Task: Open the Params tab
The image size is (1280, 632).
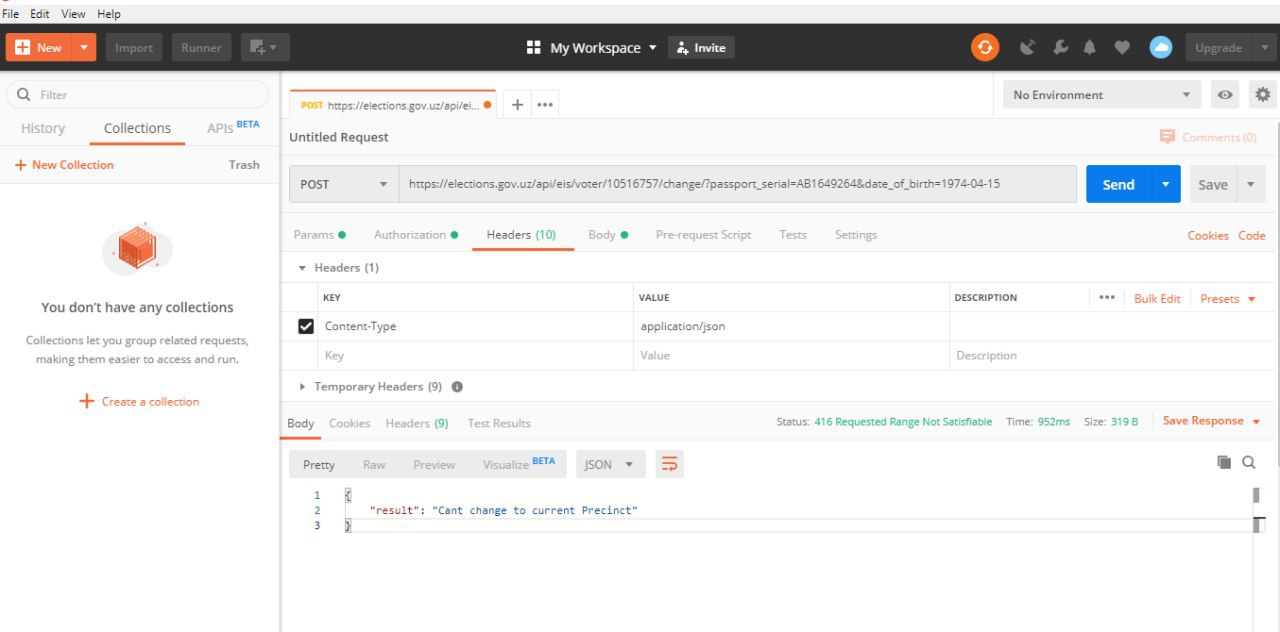Action: coord(319,235)
